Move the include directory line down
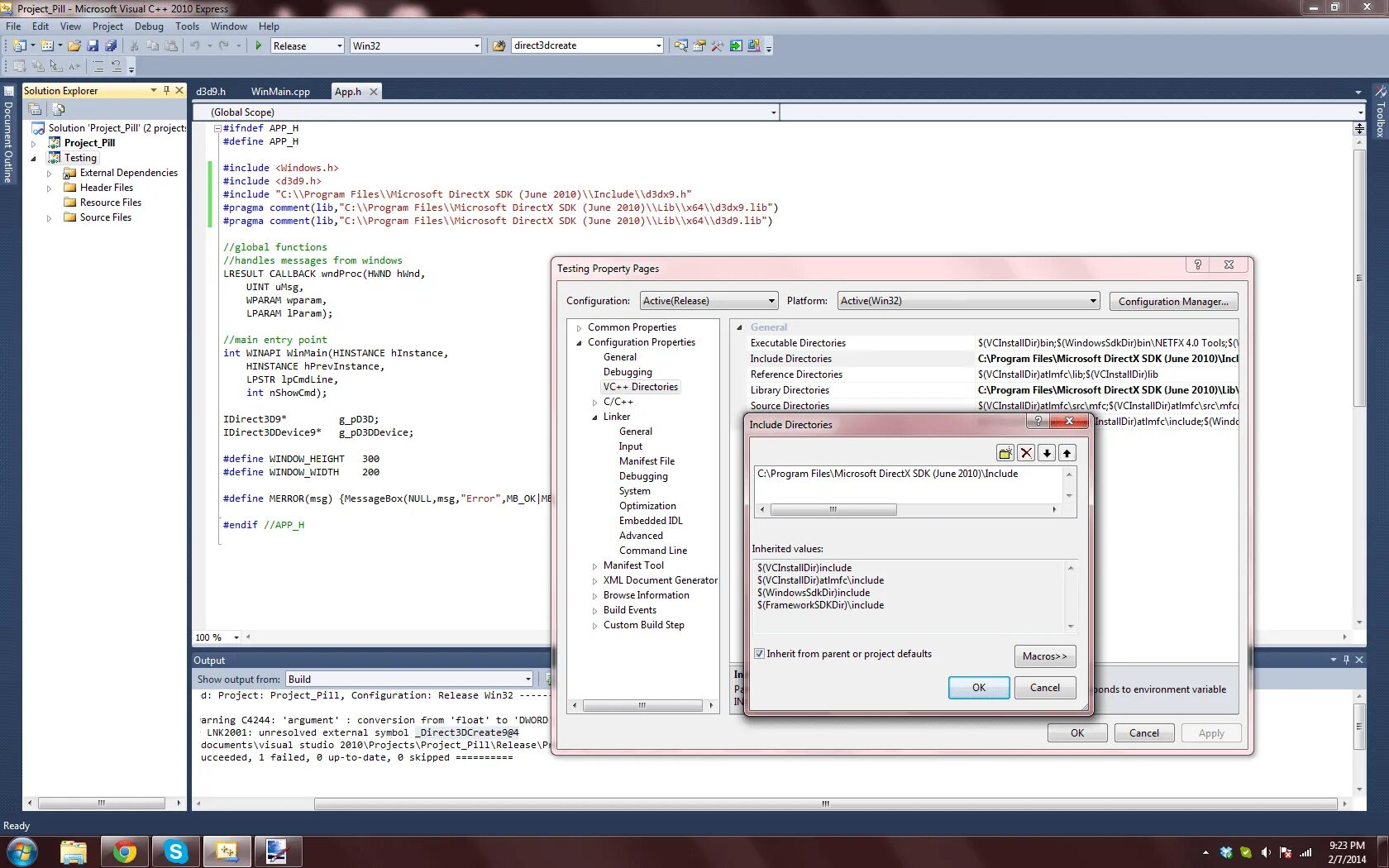Image resolution: width=1389 pixels, height=868 pixels. pyautogui.click(x=1047, y=453)
